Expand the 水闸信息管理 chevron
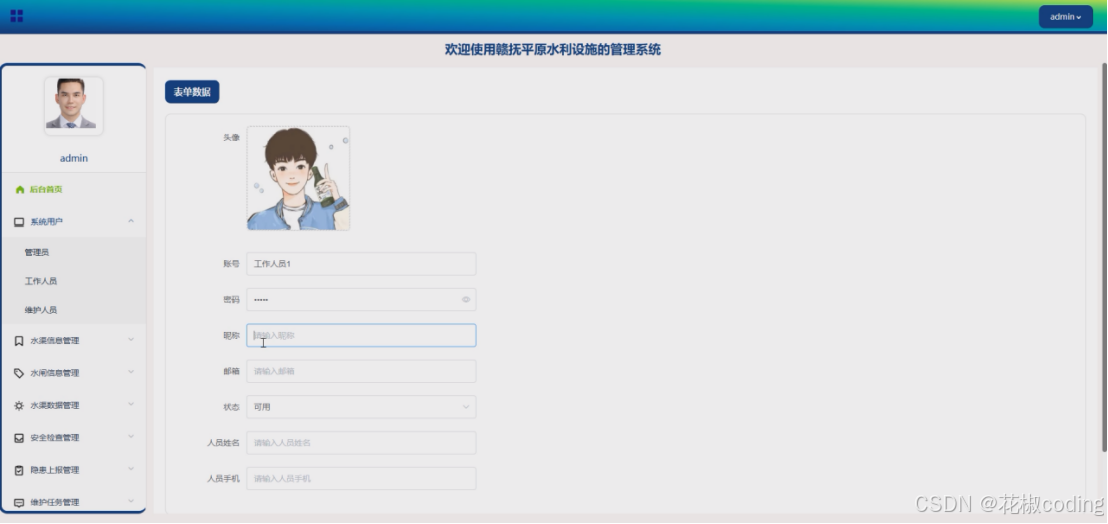1108x524 pixels. 131,372
